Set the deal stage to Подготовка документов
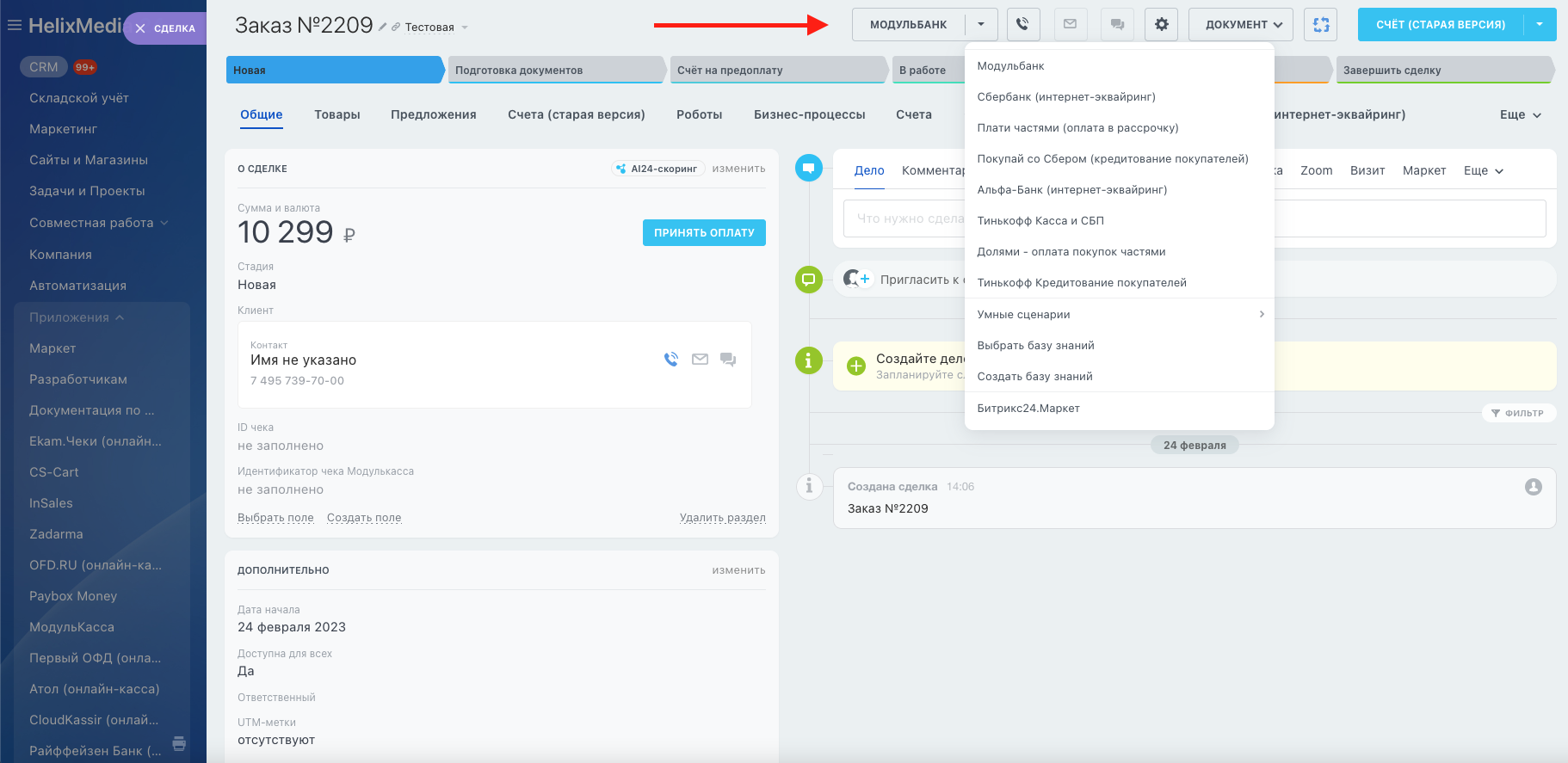1568x763 pixels. coord(557,70)
